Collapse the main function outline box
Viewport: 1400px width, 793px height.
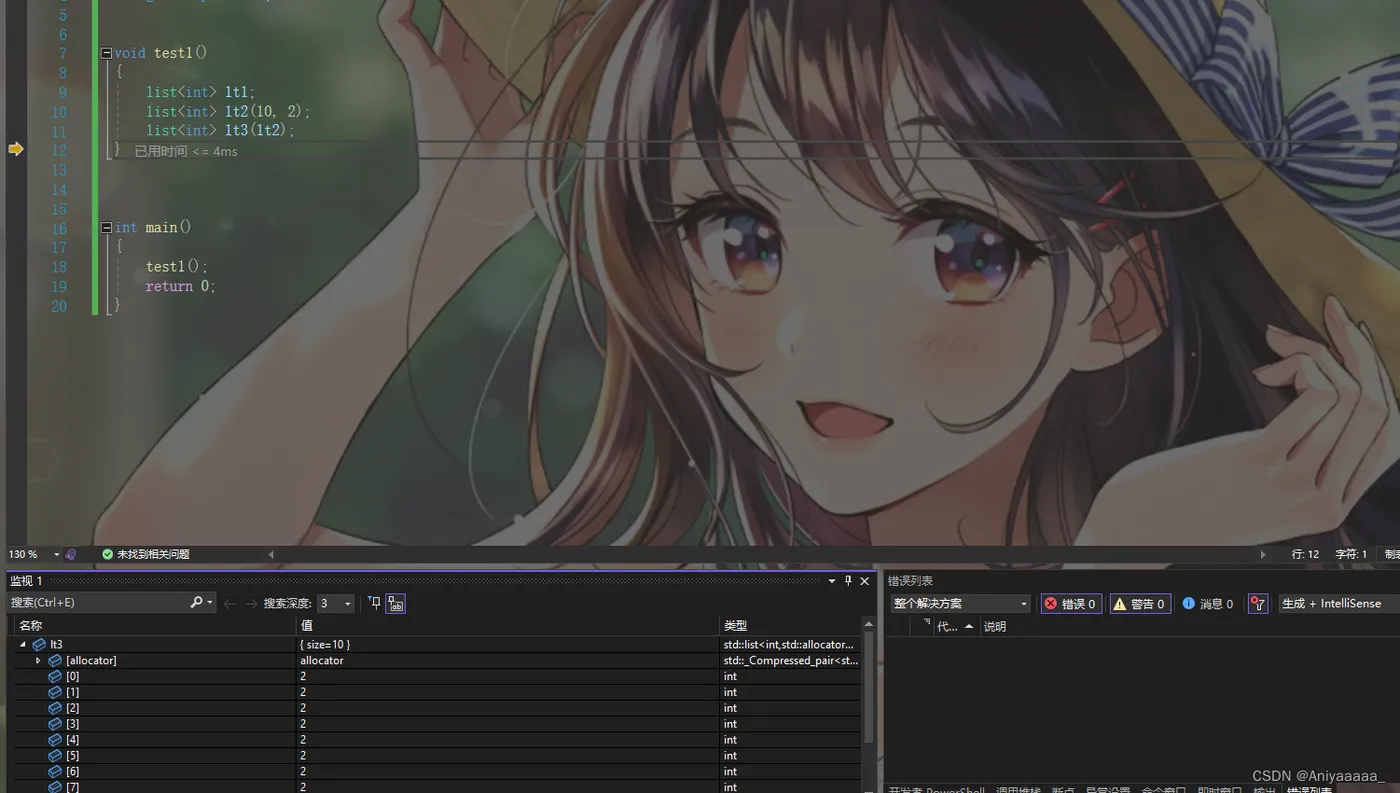point(106,228)
